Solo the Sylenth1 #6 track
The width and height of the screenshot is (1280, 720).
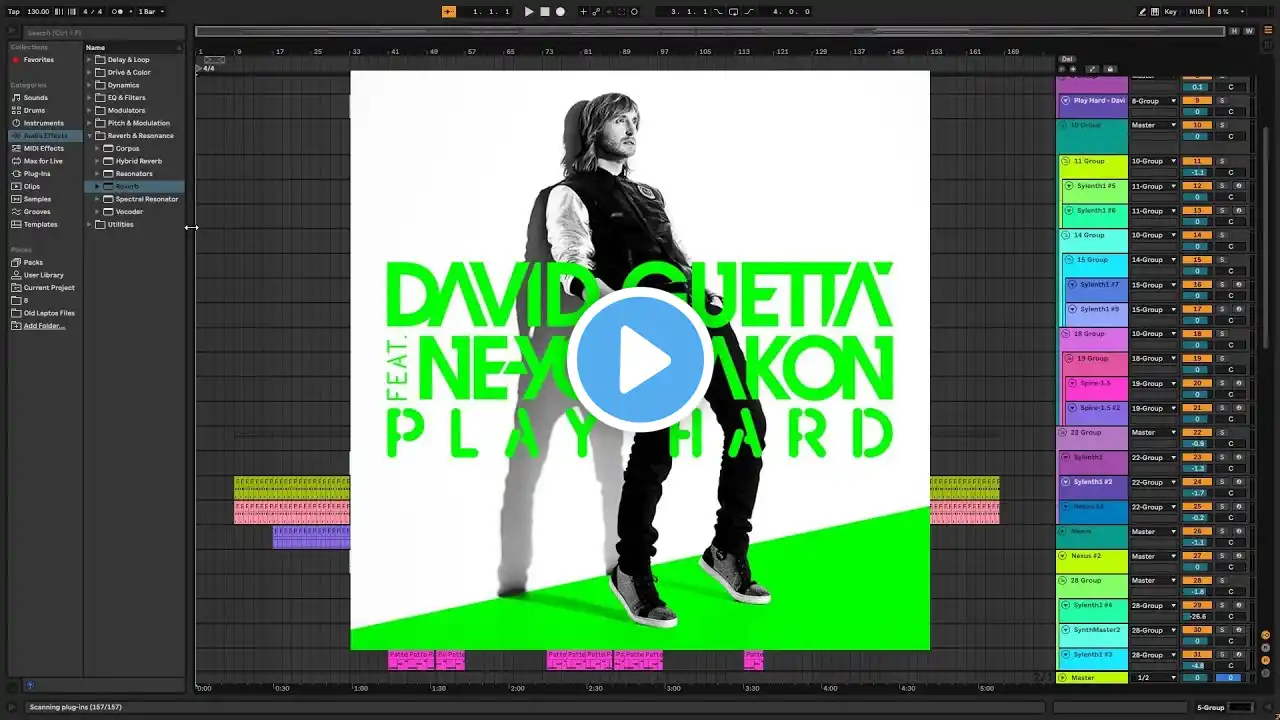tap(1221, 211)
